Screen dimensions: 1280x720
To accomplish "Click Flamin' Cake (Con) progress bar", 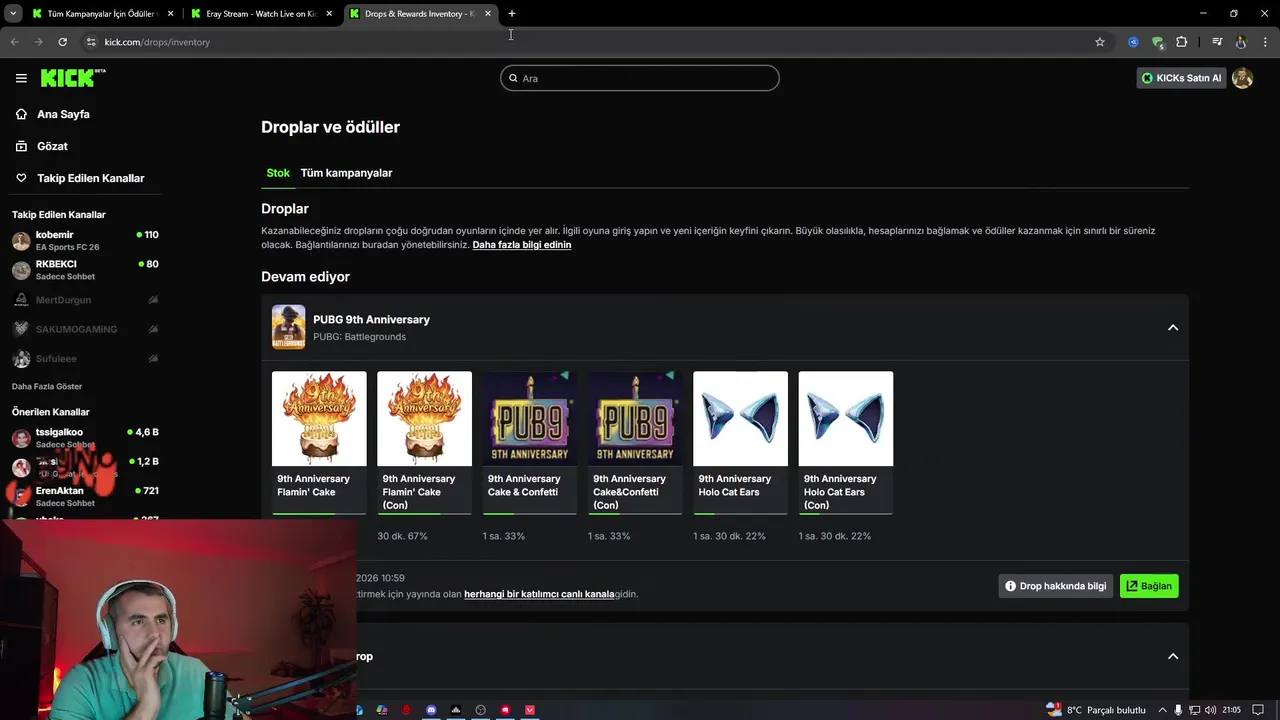I will (424, 514).
